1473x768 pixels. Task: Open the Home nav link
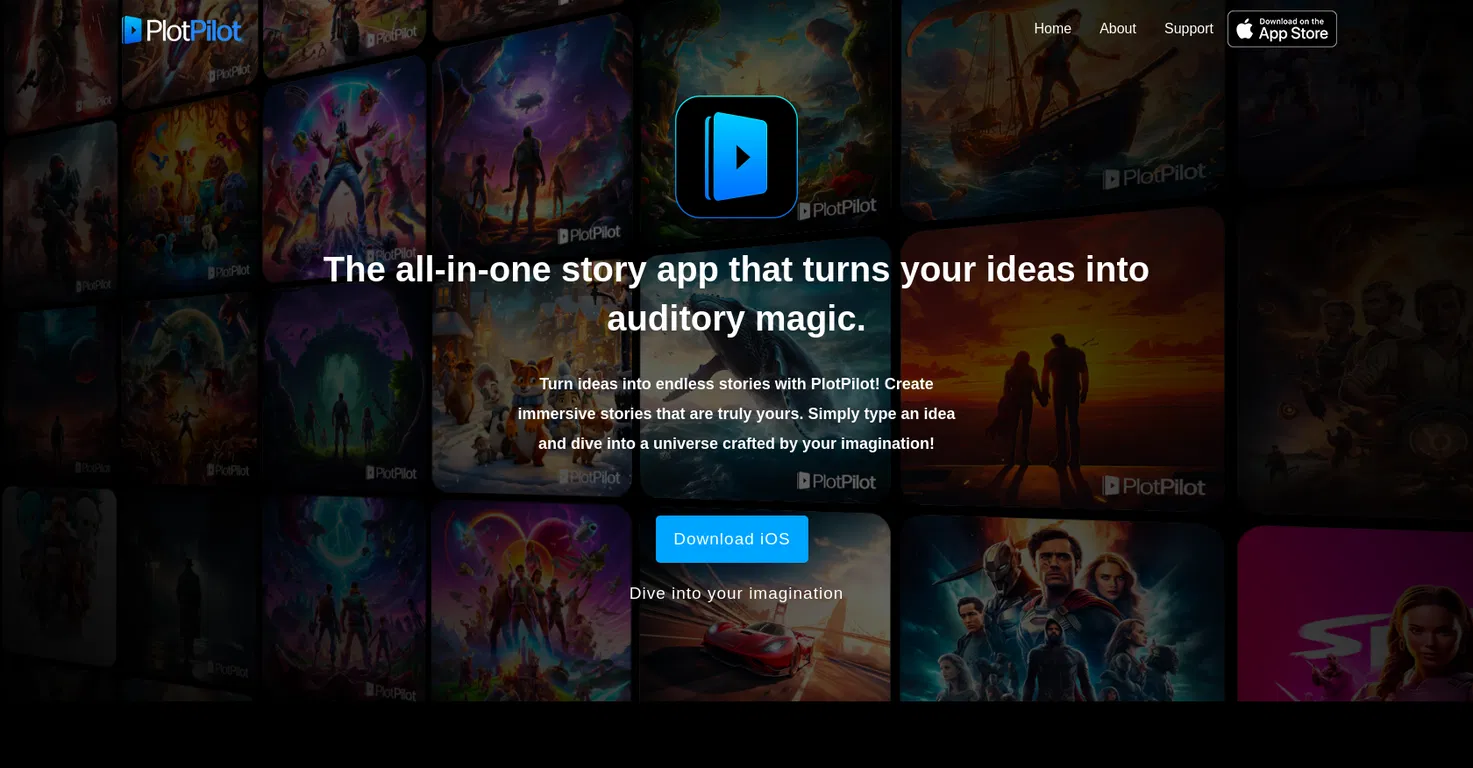coord(1052,29)
